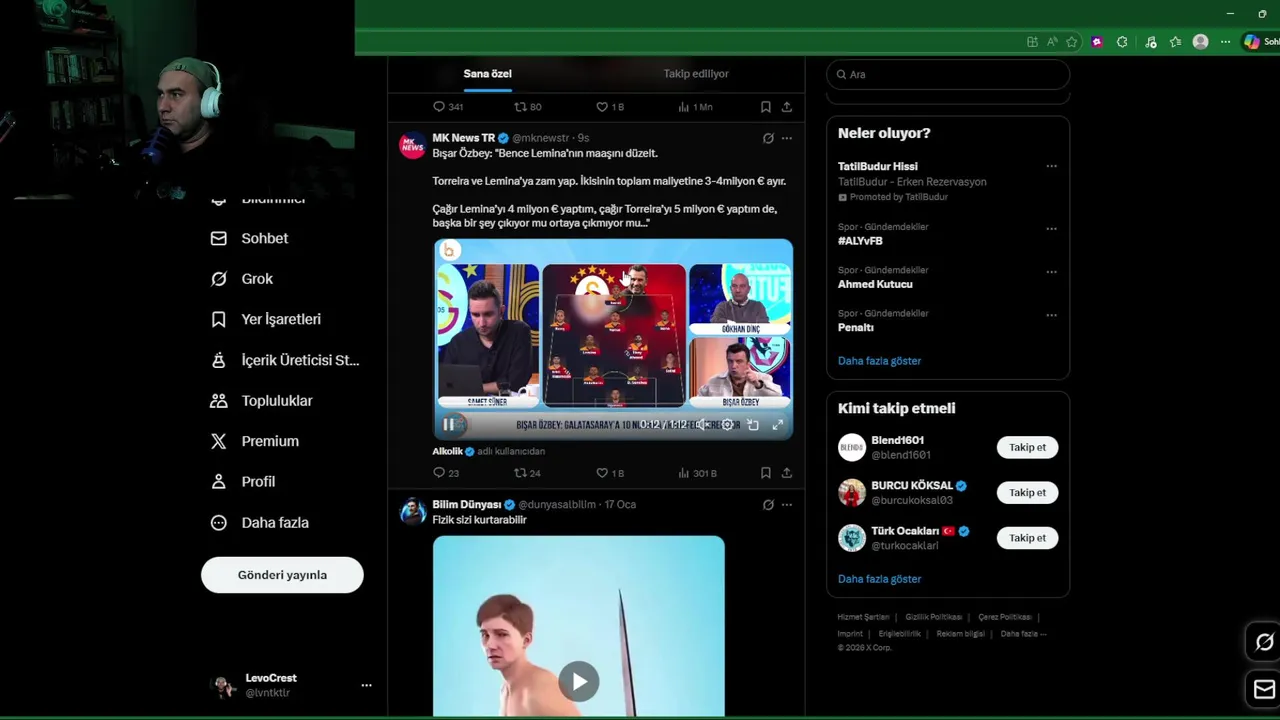Screen dimensions: 1280x720
Task: Follow Blend1601 with Takip et
Action: (1027, 447)
